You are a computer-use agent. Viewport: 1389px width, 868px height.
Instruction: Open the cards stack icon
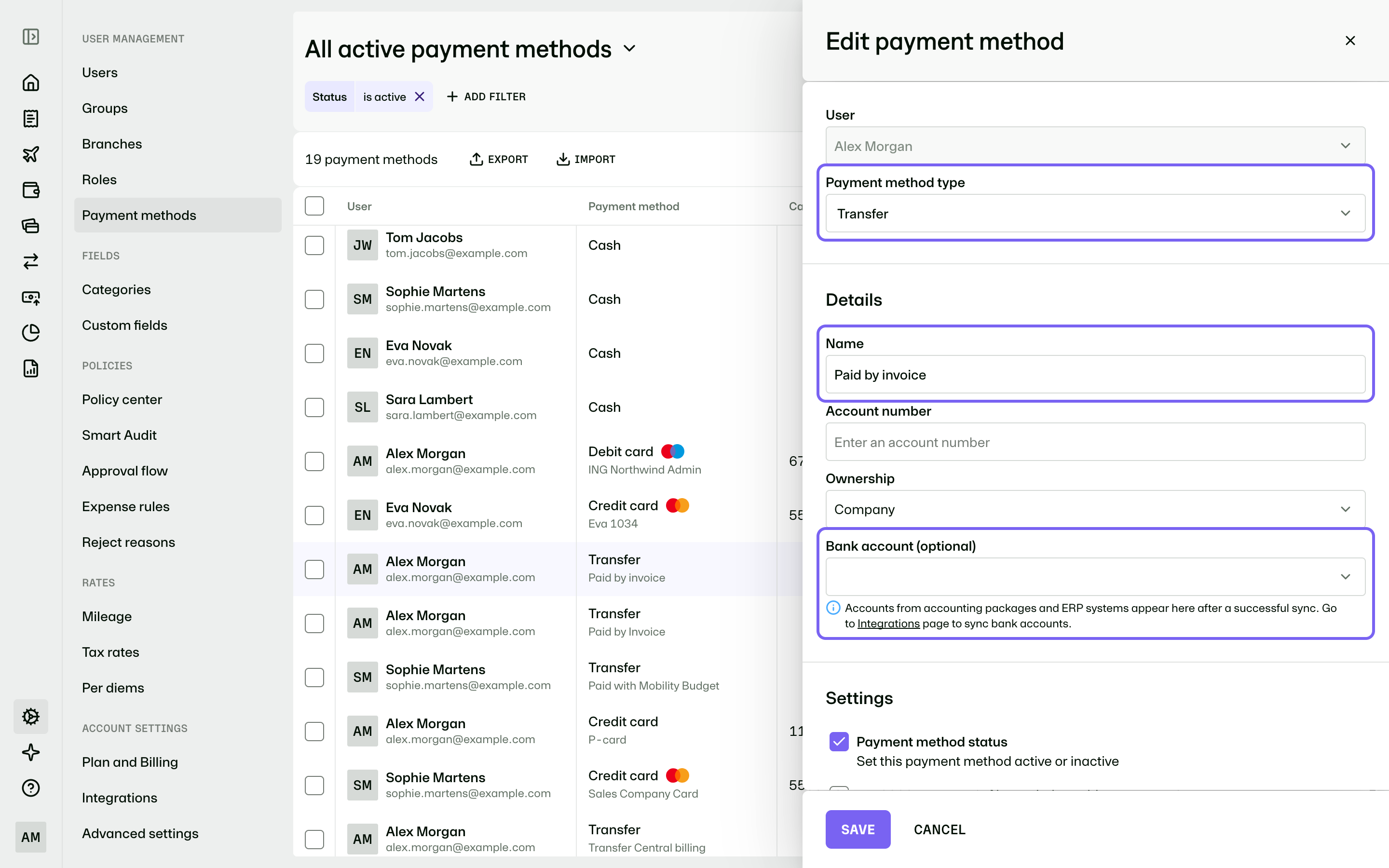31,226
